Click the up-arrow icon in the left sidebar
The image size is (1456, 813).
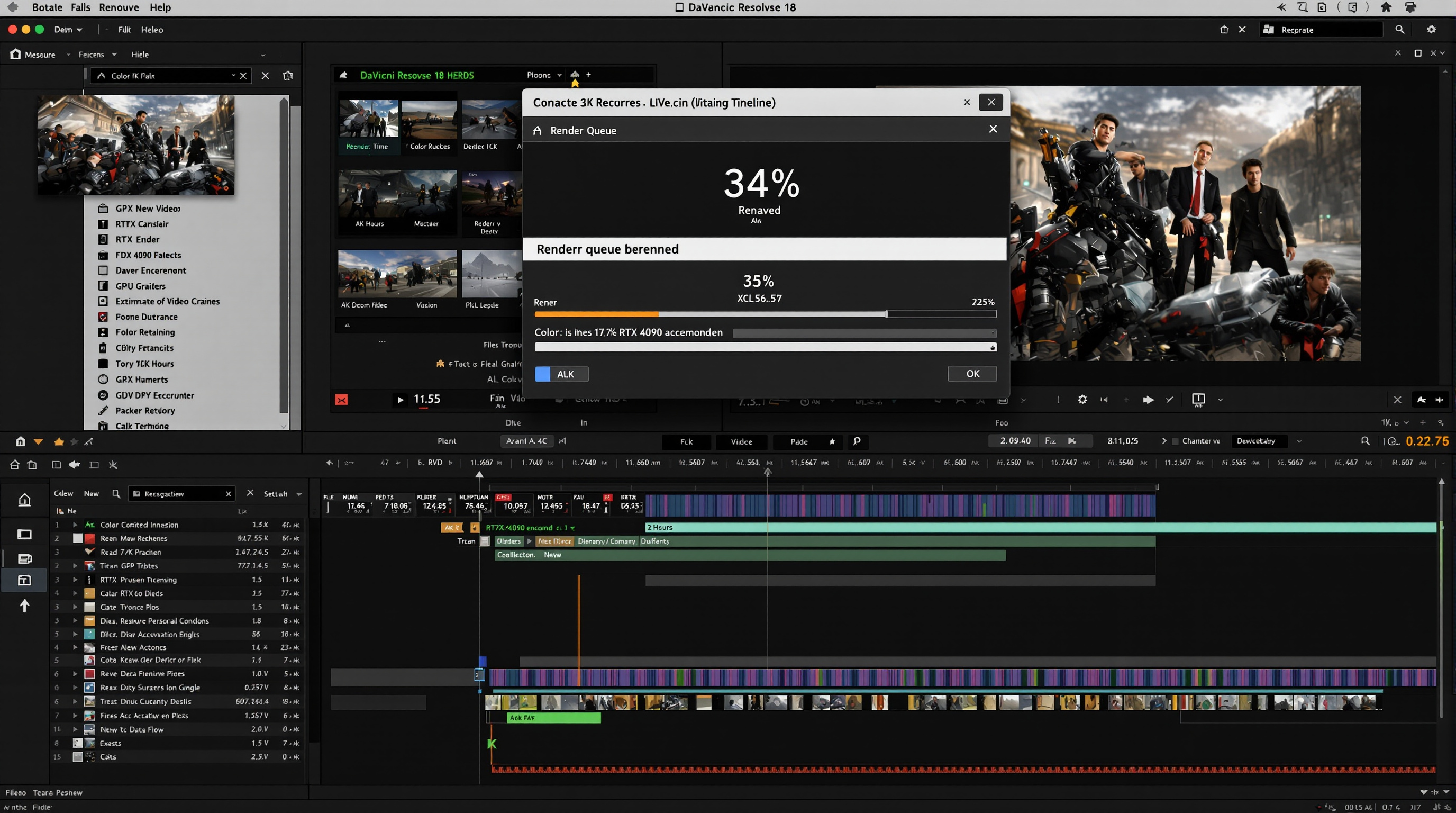(24, 606)
